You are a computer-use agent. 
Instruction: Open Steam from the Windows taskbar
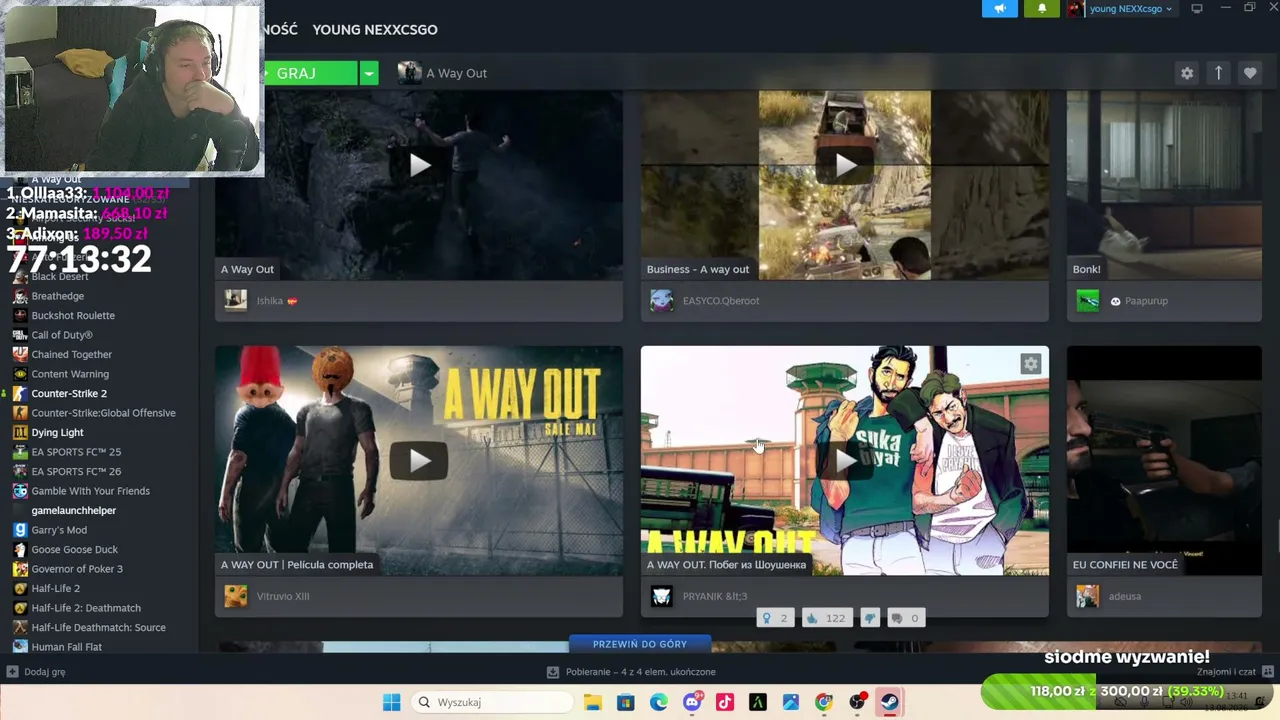click(x=889, y=702)
